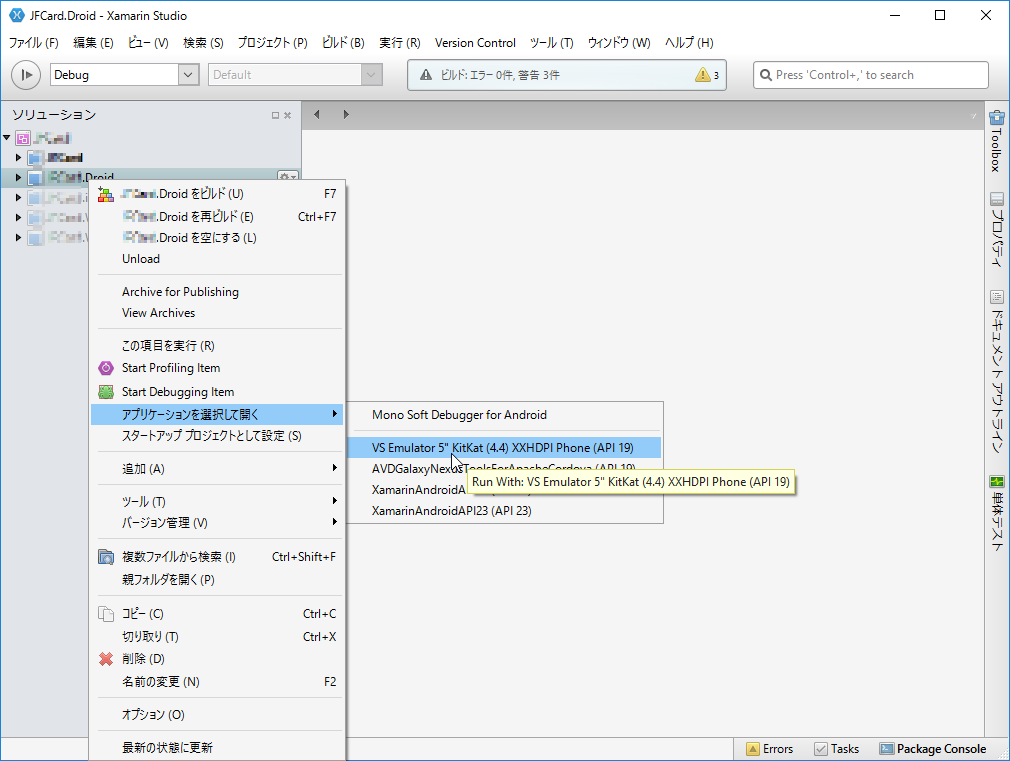Choose 親フォルダを開く (P)

point(217,579)
